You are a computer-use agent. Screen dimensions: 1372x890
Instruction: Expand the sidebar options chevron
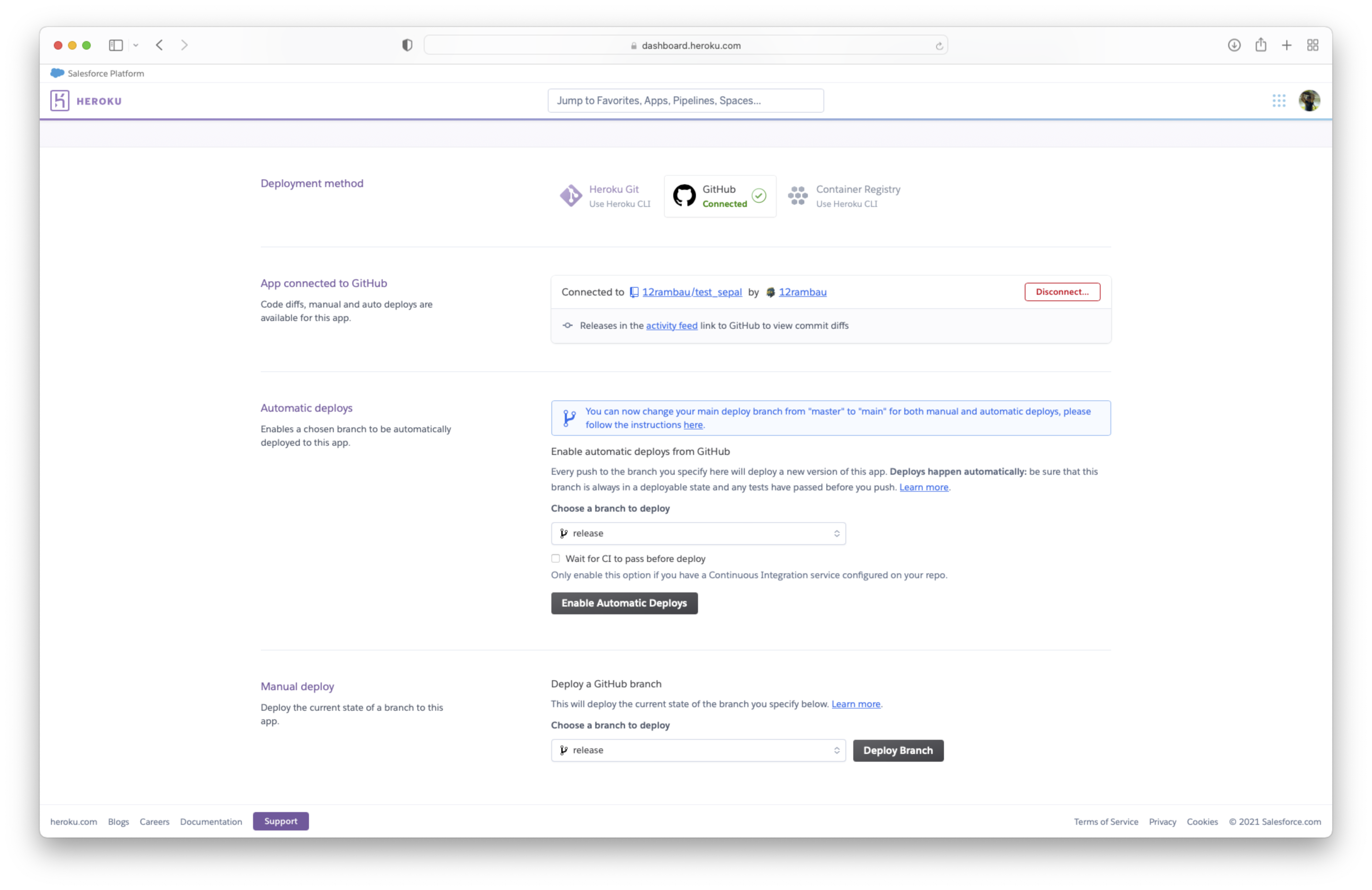point(135,45)
